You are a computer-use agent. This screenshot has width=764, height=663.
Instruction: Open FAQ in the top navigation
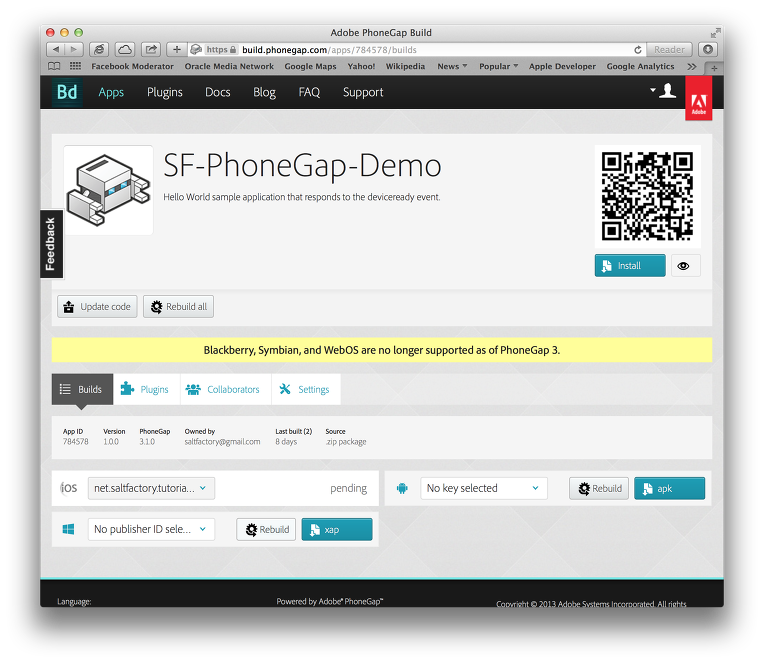click(x=309, y=92)
